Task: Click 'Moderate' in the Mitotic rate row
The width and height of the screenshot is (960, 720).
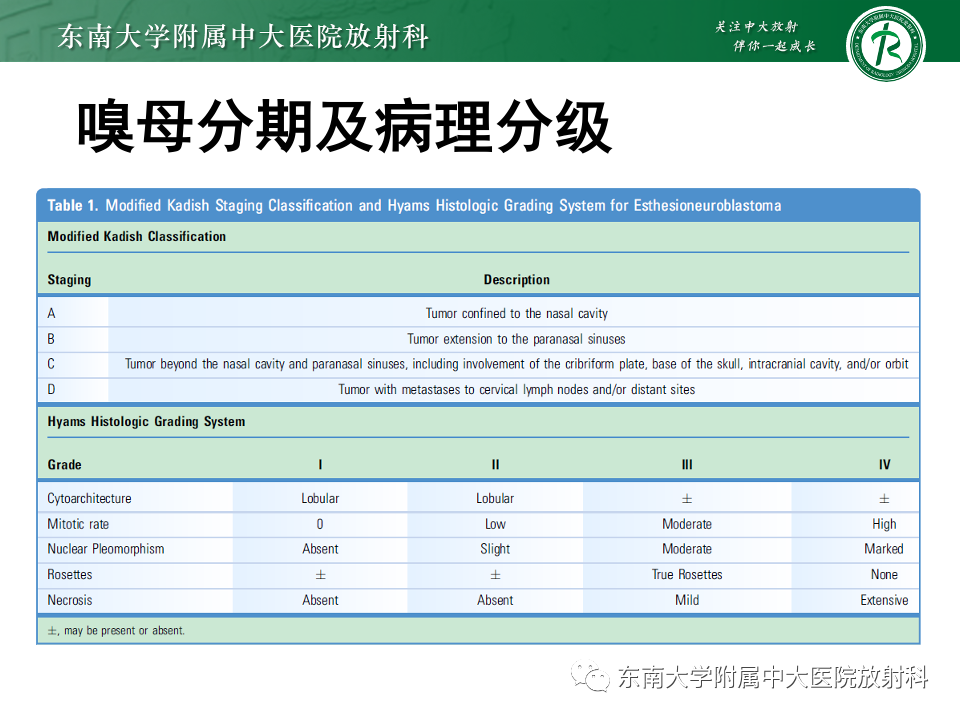Action: (687, 524)
